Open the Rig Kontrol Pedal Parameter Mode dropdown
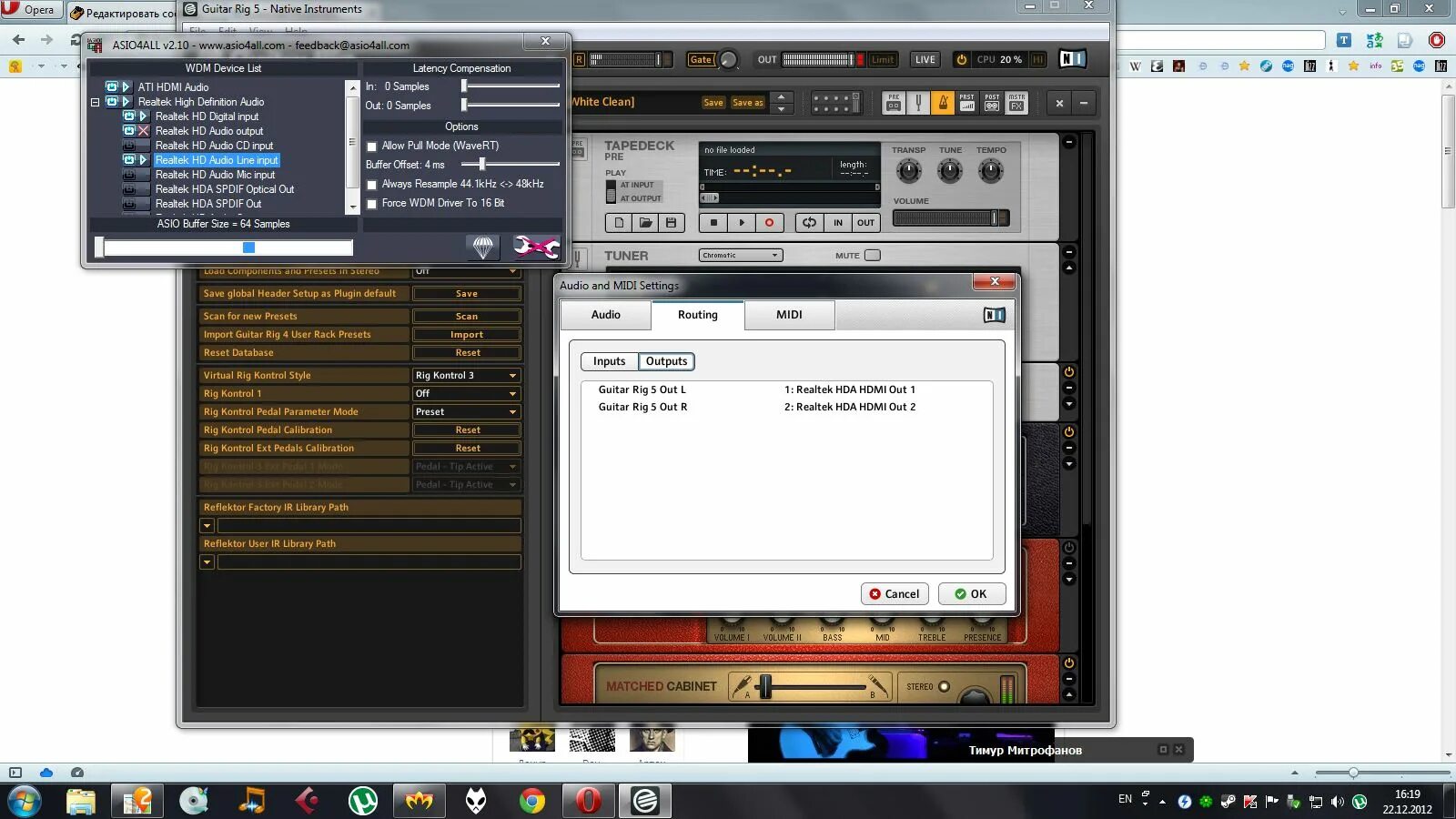The height and width of the screenshot is (819, 1456). (x=467, y=412)
